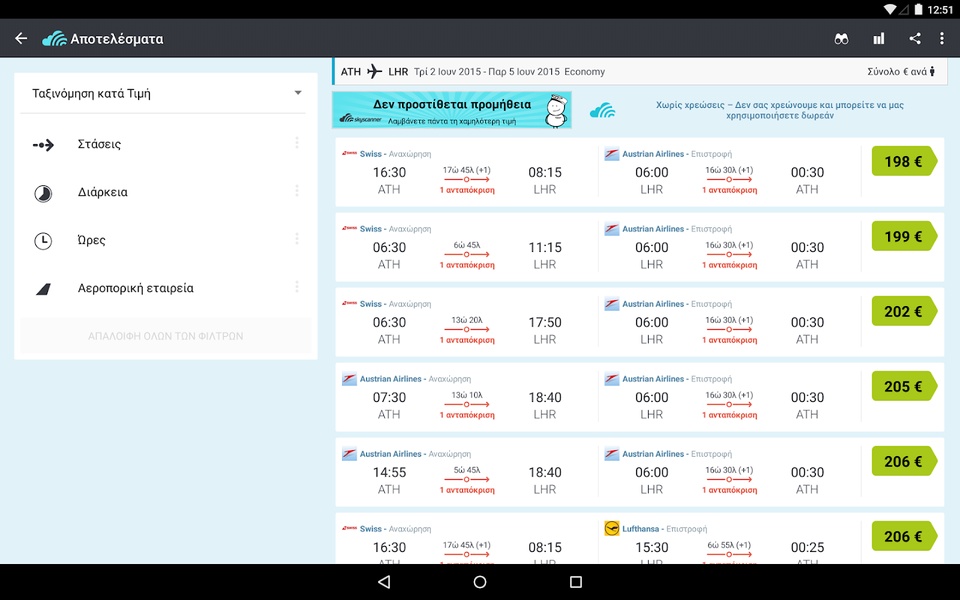Tap the ATH to LHR search summary bar
This screenshot has width=960, height=600.
click(x=639, y=72)
